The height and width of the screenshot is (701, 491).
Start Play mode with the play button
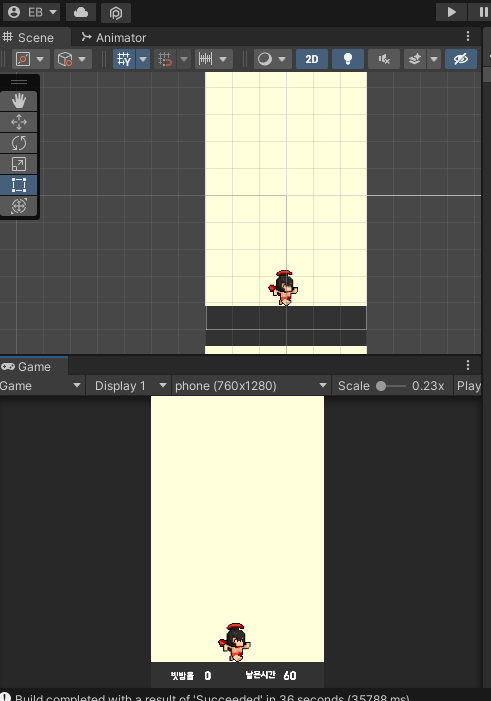click(452, 12)
